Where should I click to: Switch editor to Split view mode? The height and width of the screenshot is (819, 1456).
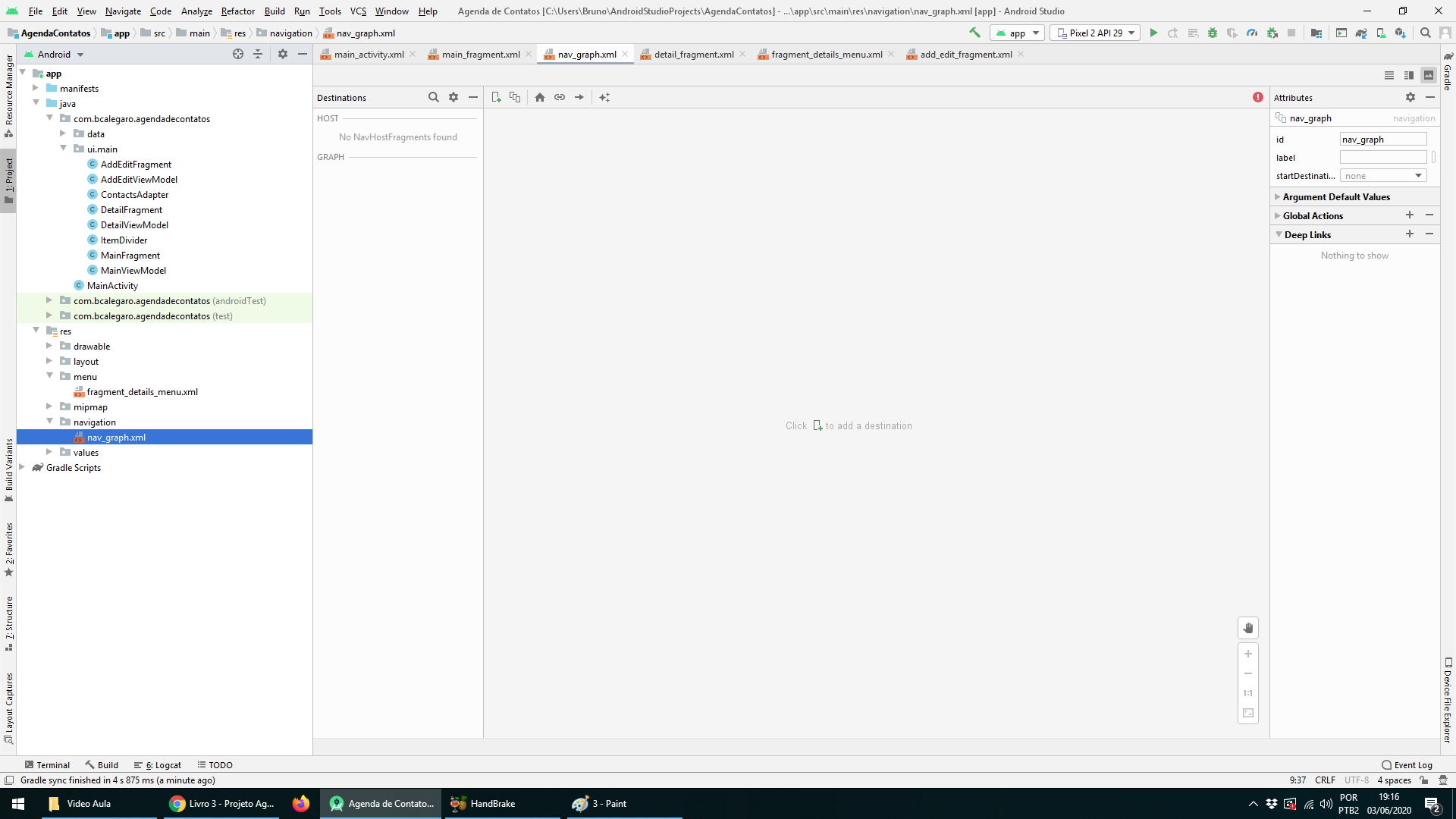coord(1409,75)
